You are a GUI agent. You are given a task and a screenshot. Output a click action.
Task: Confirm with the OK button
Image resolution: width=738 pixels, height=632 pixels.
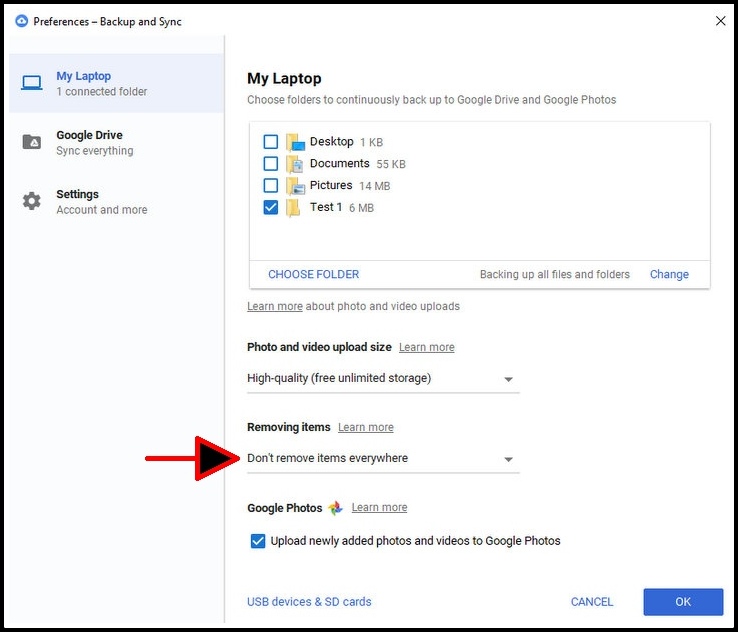click(683, 602)
